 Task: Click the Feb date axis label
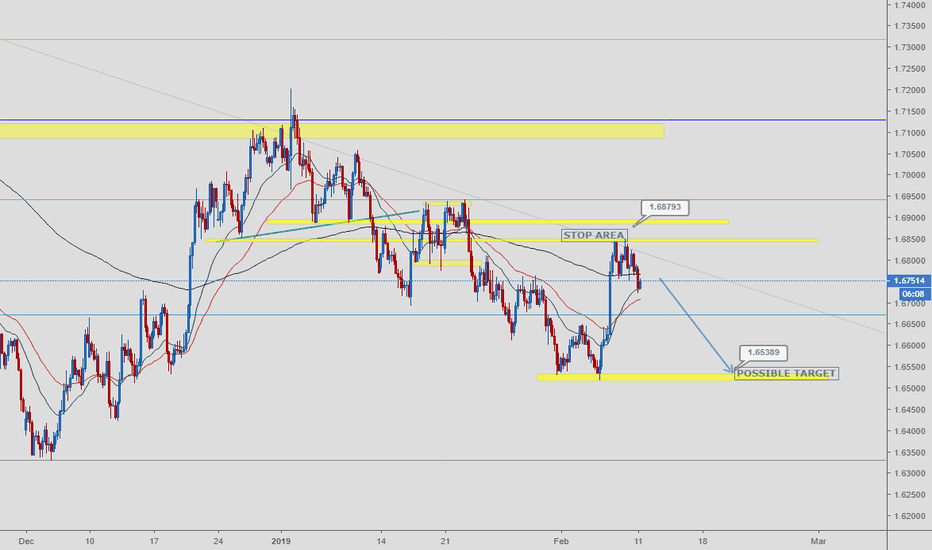click(561, 541)
